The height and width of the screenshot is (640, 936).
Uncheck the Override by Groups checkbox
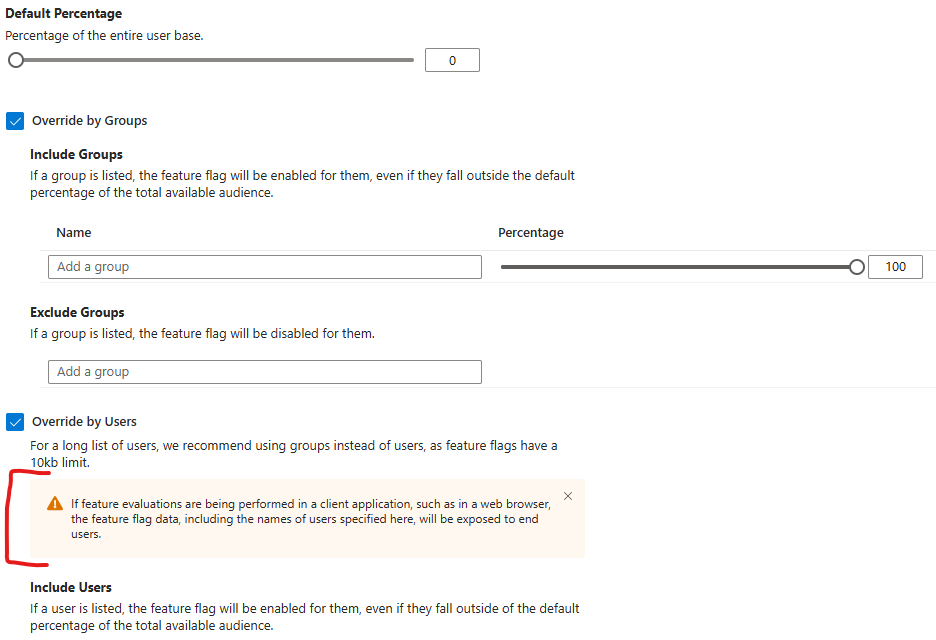(x=15, y=120)
